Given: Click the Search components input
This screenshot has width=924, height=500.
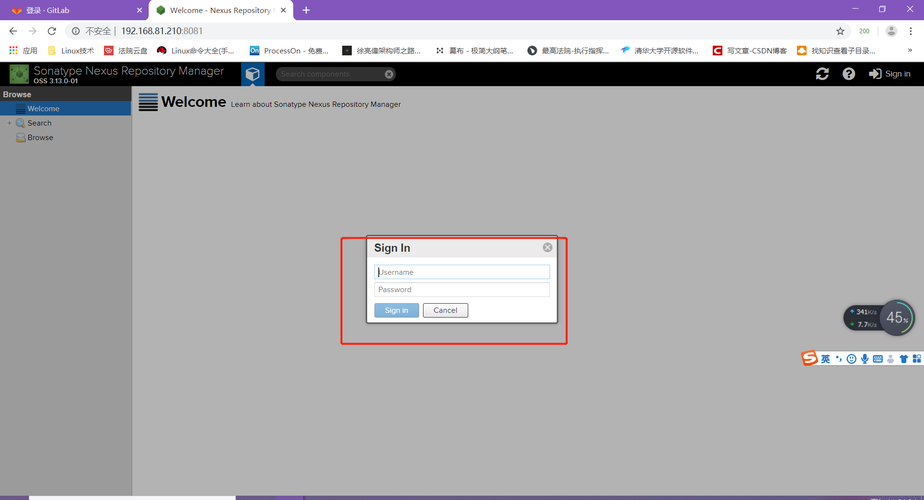Looking at the screenshot, I should (x=331, y=74).
